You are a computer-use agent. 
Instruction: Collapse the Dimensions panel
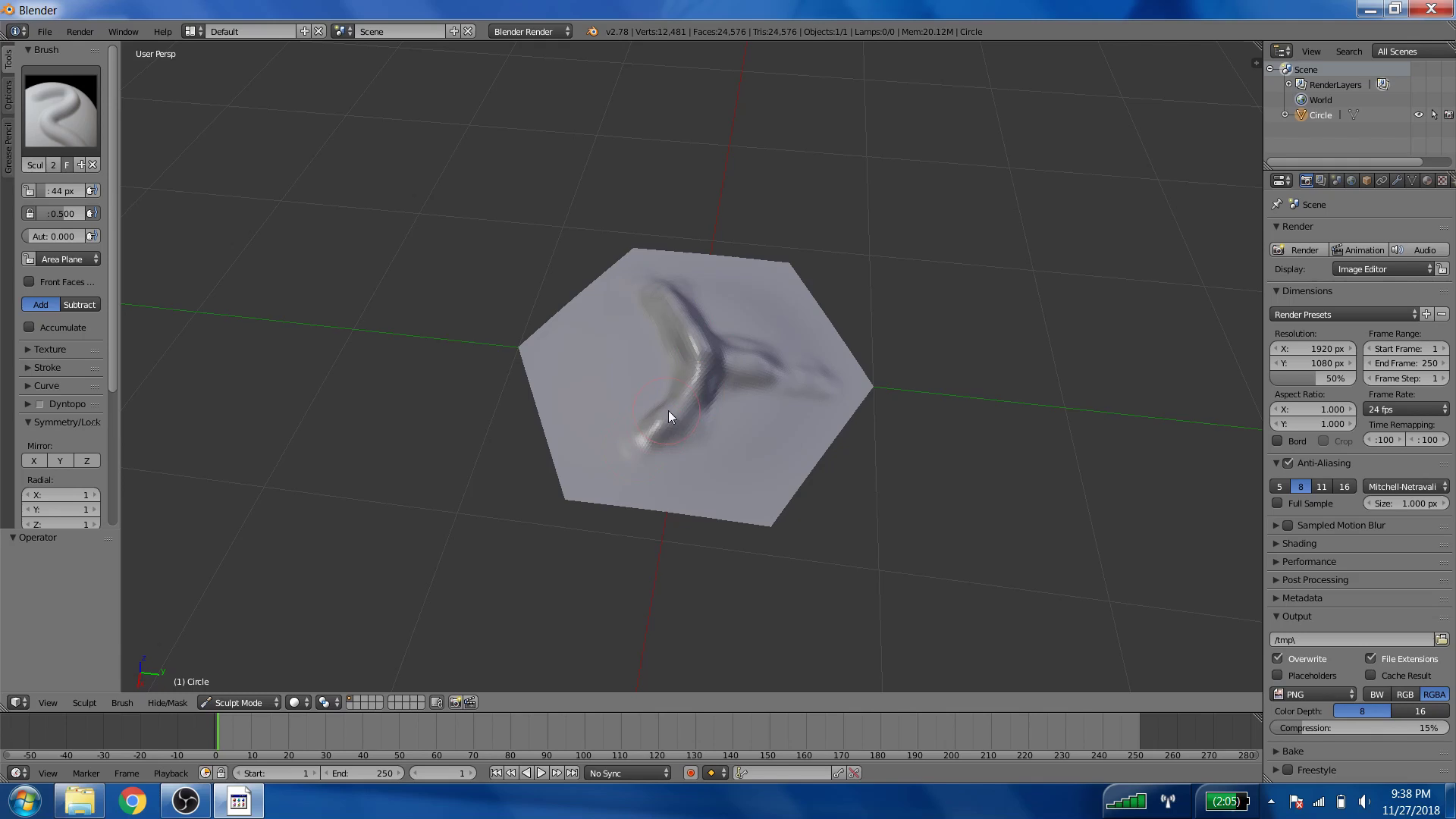[1307, 290]
